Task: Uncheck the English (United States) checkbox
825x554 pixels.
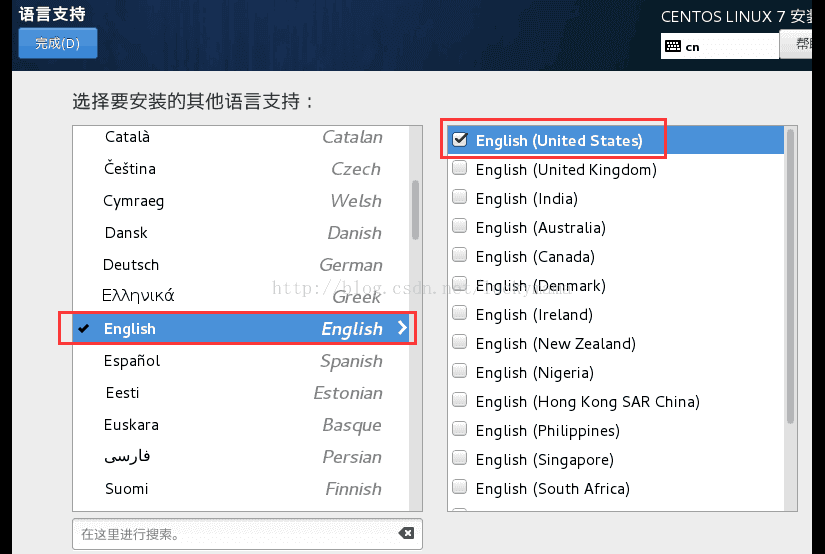Action: pos(459,139)
